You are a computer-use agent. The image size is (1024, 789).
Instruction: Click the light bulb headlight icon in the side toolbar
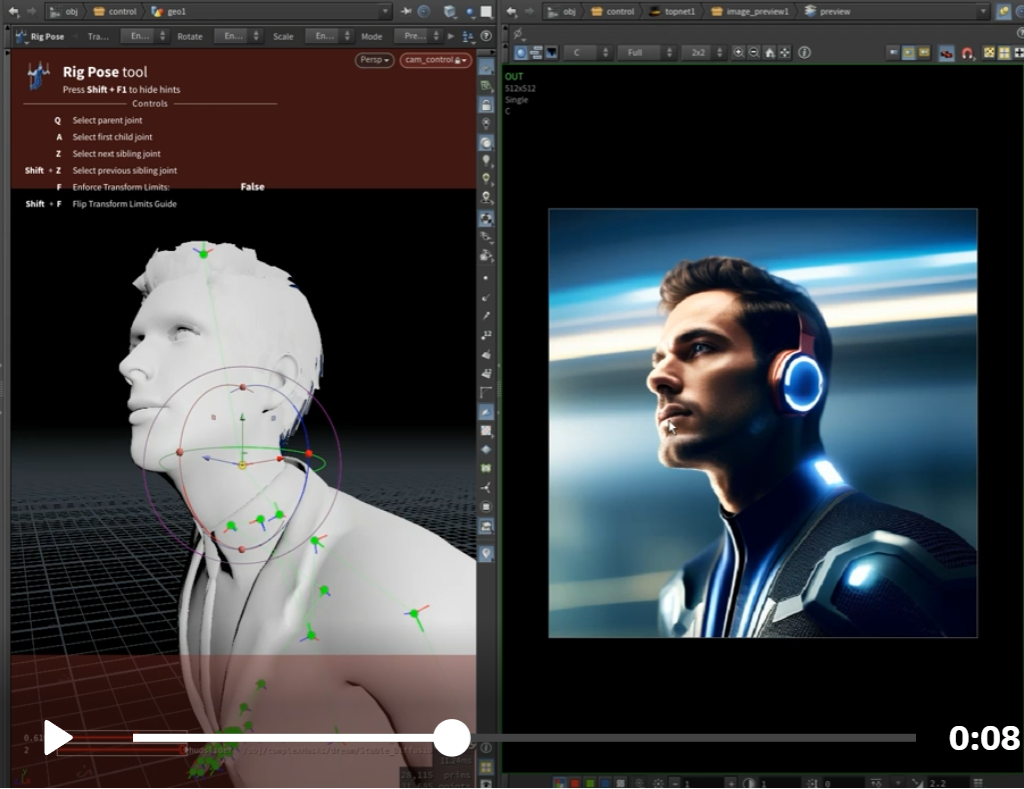(x=486, y=160)
